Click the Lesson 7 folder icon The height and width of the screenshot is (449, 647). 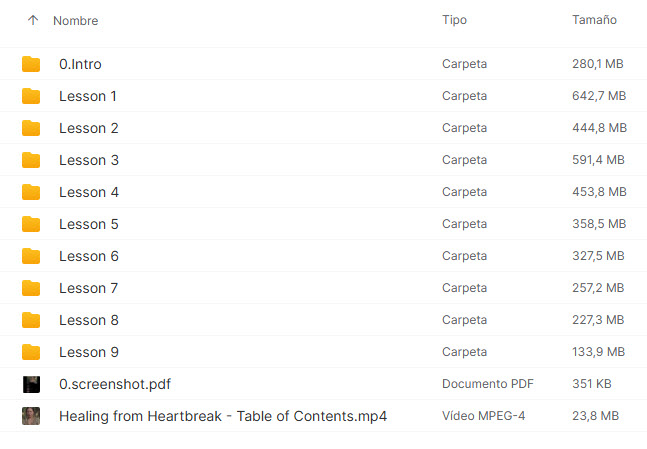coord(31,288)
